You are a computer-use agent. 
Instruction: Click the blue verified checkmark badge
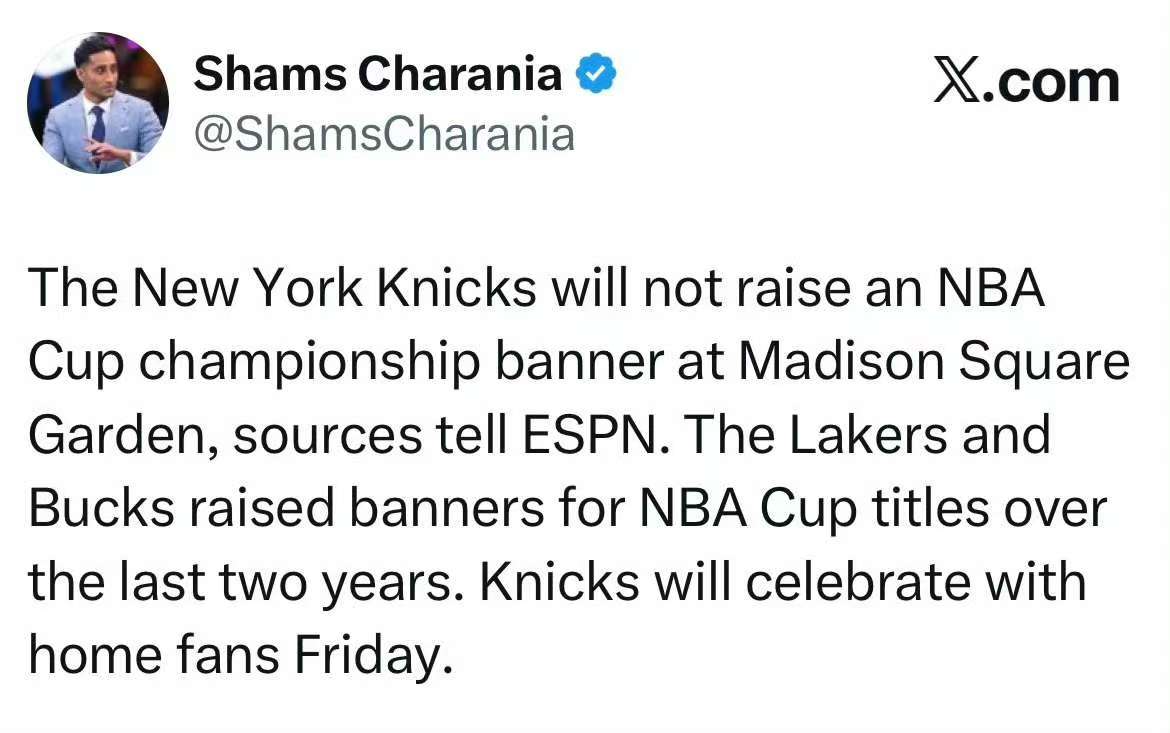(x=598, y=75)
